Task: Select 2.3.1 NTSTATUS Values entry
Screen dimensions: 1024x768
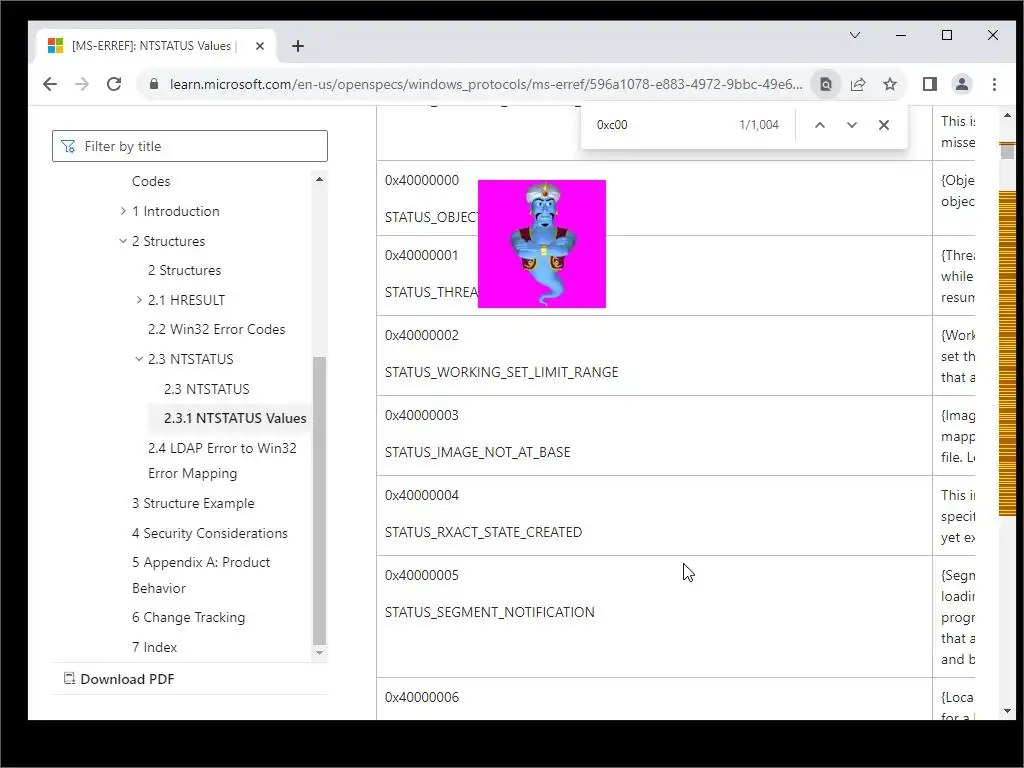Action: pos(235,418)
